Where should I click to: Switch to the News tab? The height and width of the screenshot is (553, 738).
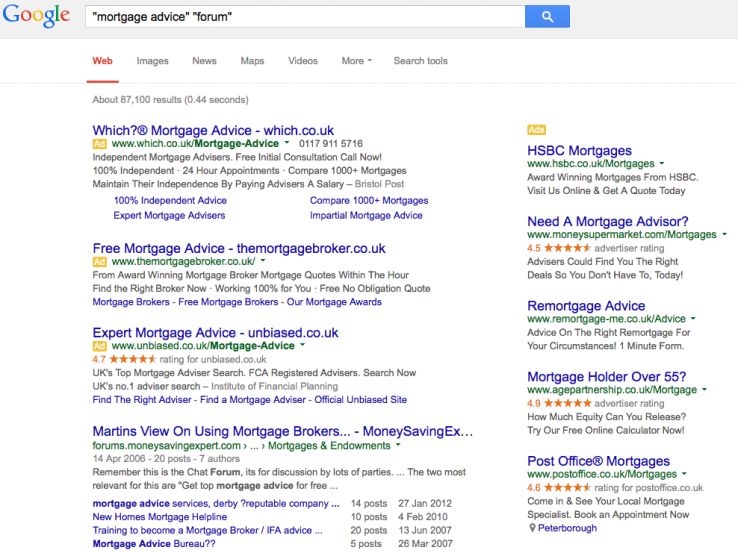point(204,61)
